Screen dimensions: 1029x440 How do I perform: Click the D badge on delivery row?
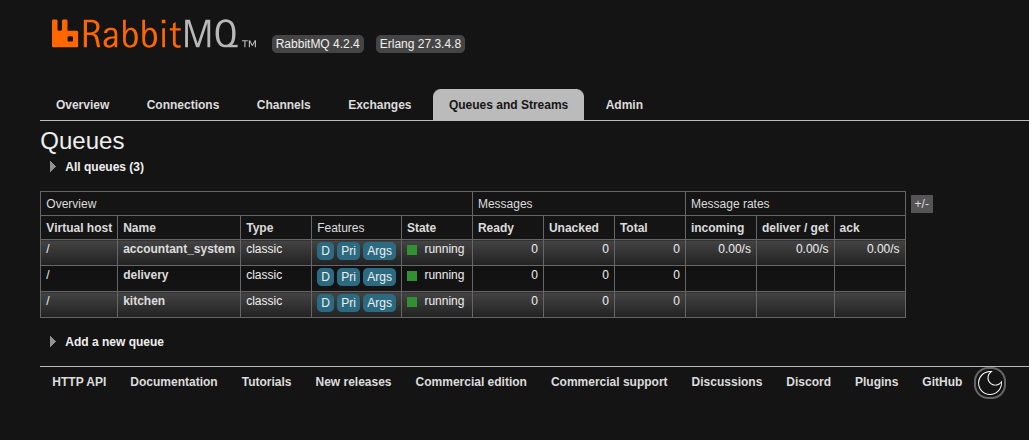click(326, 277)
